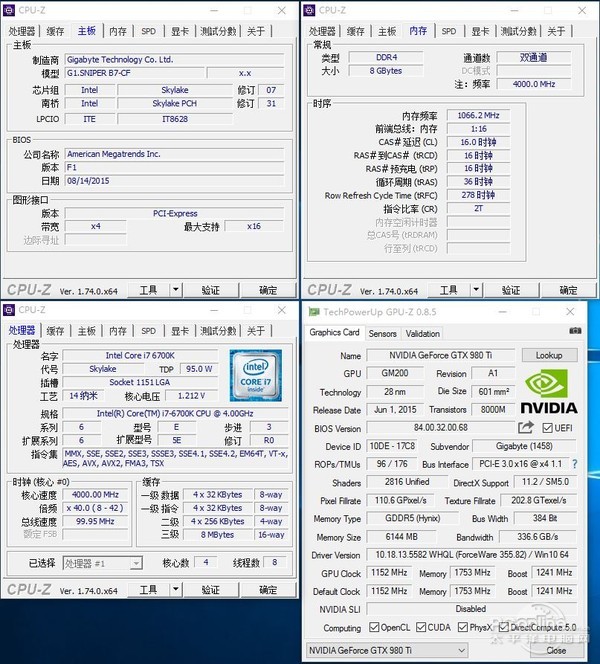Click the CPU-Z app icon in the motherboard window title
This screenshot has height=664, width=600.
pyautogui.click(x=9, y=10)
